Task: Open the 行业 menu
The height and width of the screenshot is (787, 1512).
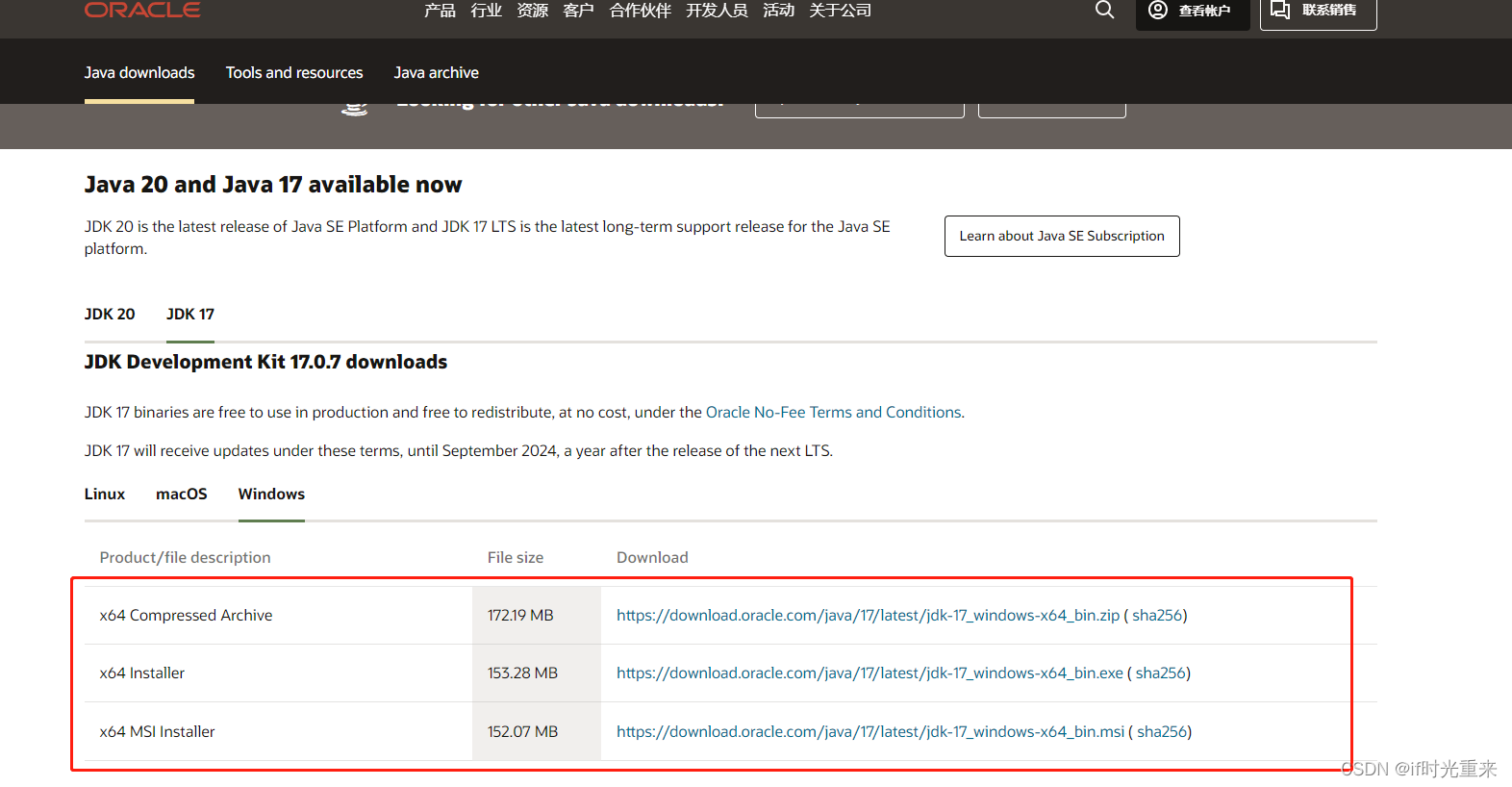Action: coord(486,11)
